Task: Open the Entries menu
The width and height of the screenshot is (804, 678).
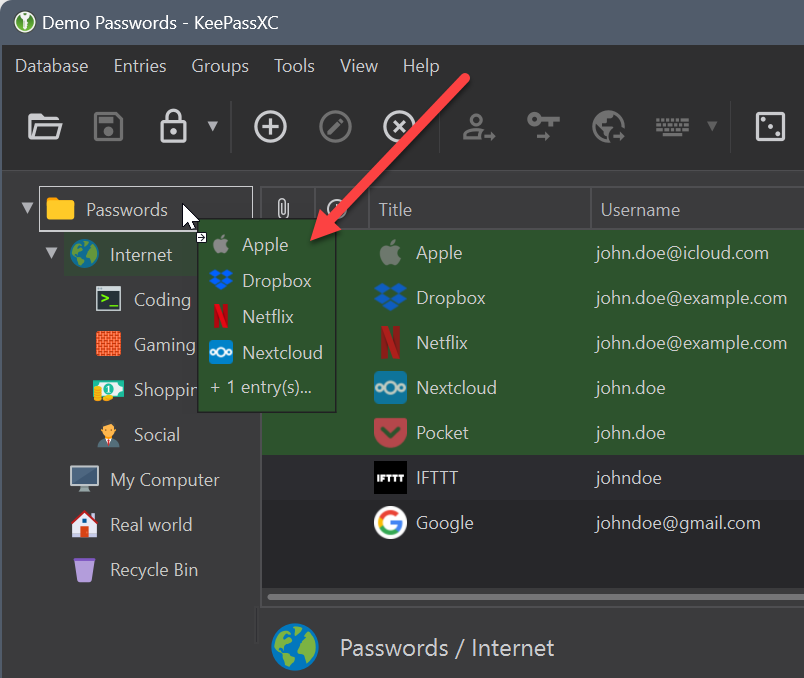Action: click(x=139, y=66)
